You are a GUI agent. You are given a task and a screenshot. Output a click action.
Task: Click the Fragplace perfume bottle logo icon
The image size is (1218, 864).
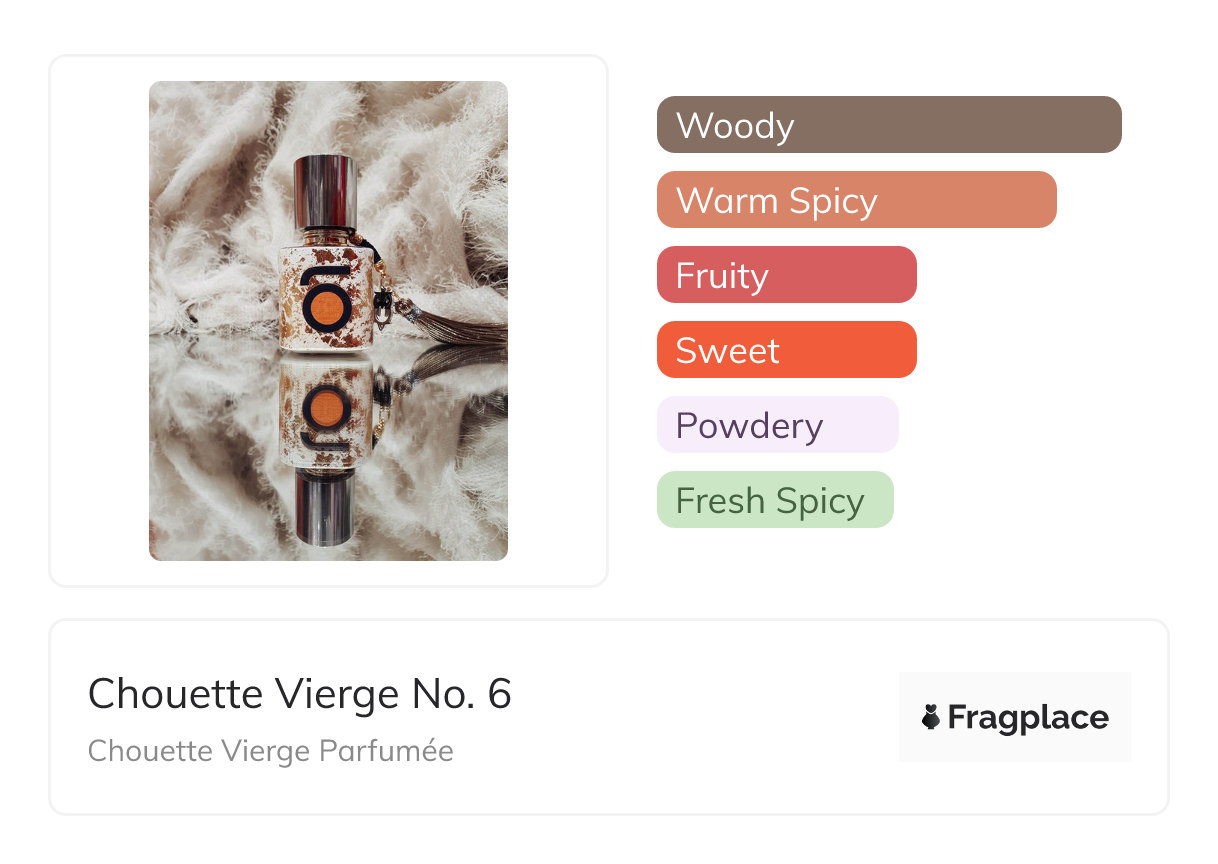(x=931, y=717)
